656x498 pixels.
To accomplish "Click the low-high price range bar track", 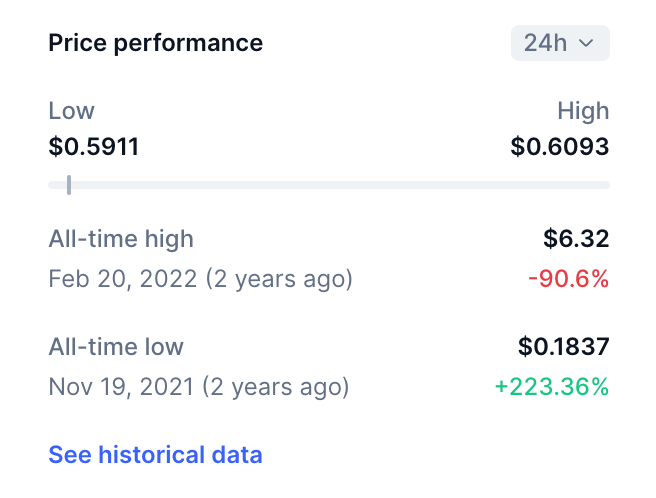I will pyautogui.click(x=330, y=185).
